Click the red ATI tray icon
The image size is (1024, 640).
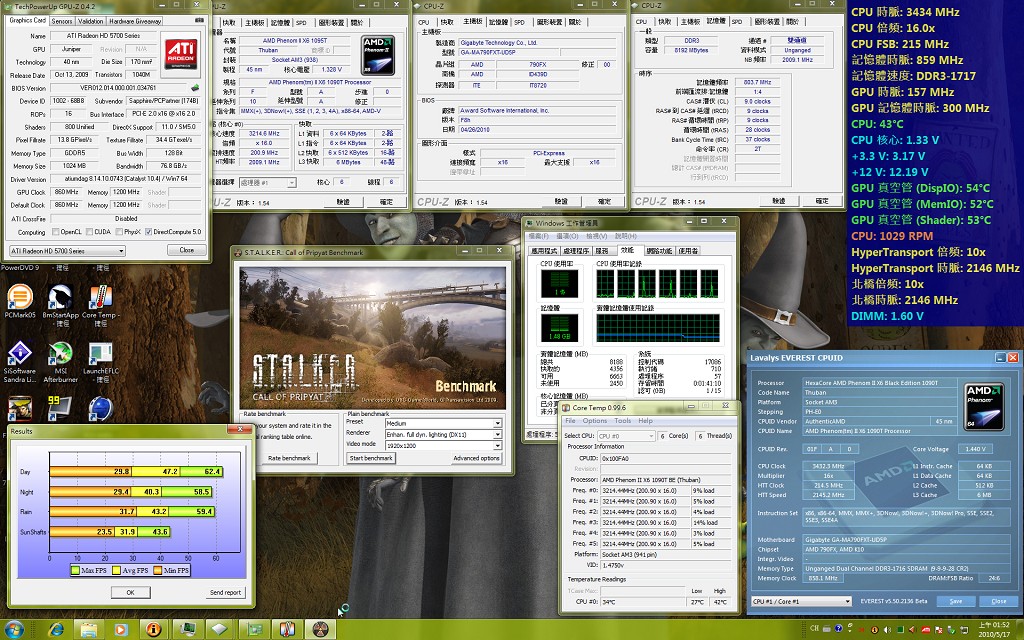[925, 630]
